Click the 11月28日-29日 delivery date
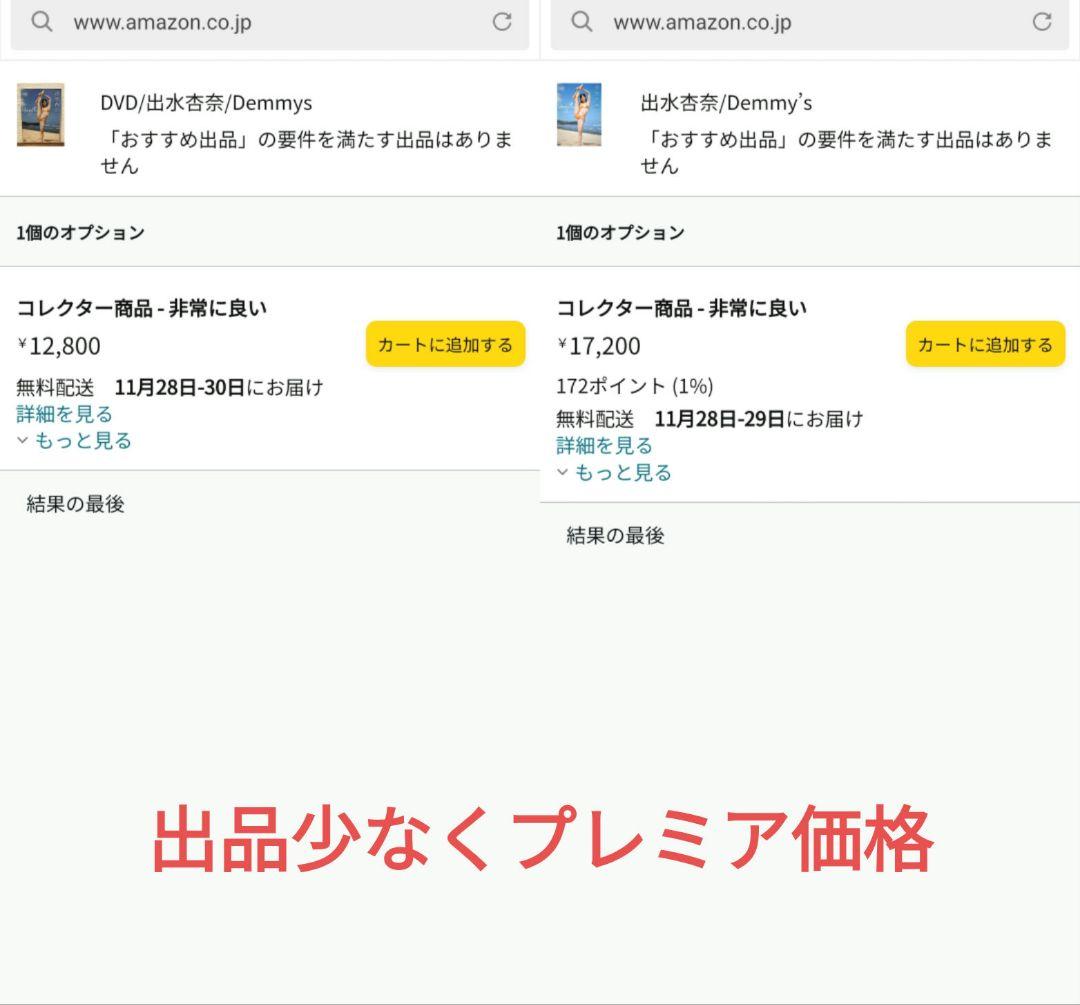 (720, 419)
